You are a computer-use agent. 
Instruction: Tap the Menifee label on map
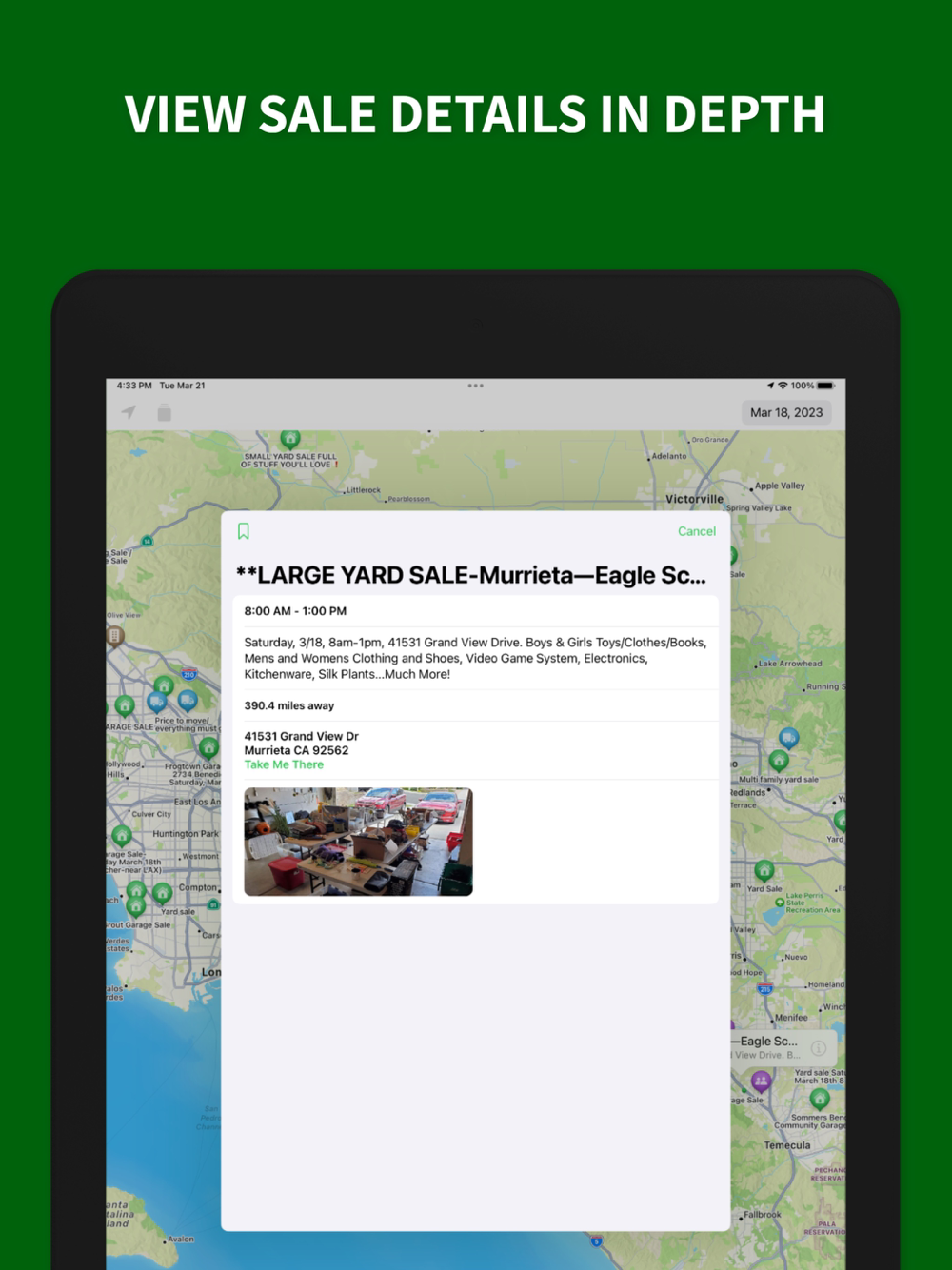tap(790, 1017)
